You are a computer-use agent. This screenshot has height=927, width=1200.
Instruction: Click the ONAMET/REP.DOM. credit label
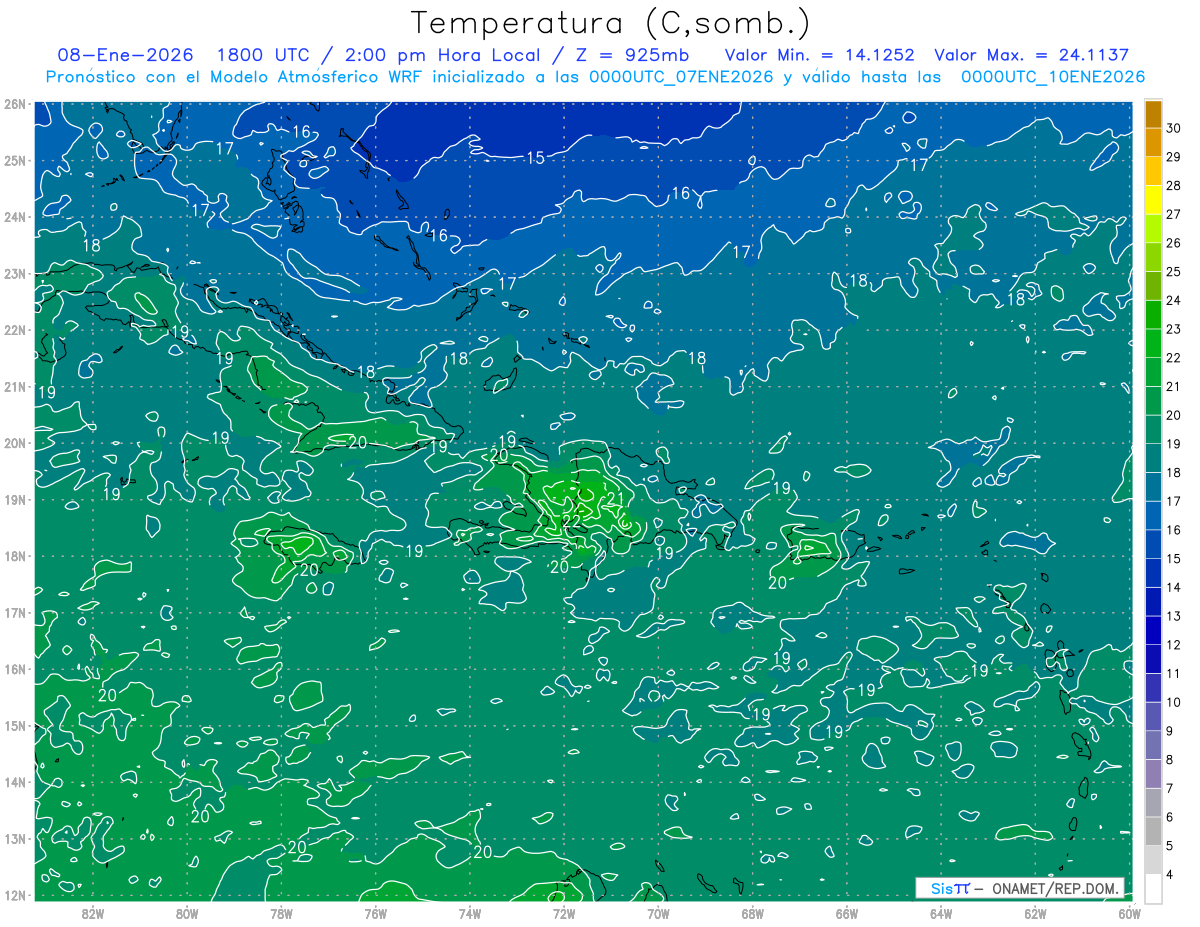click(1056, 888)
